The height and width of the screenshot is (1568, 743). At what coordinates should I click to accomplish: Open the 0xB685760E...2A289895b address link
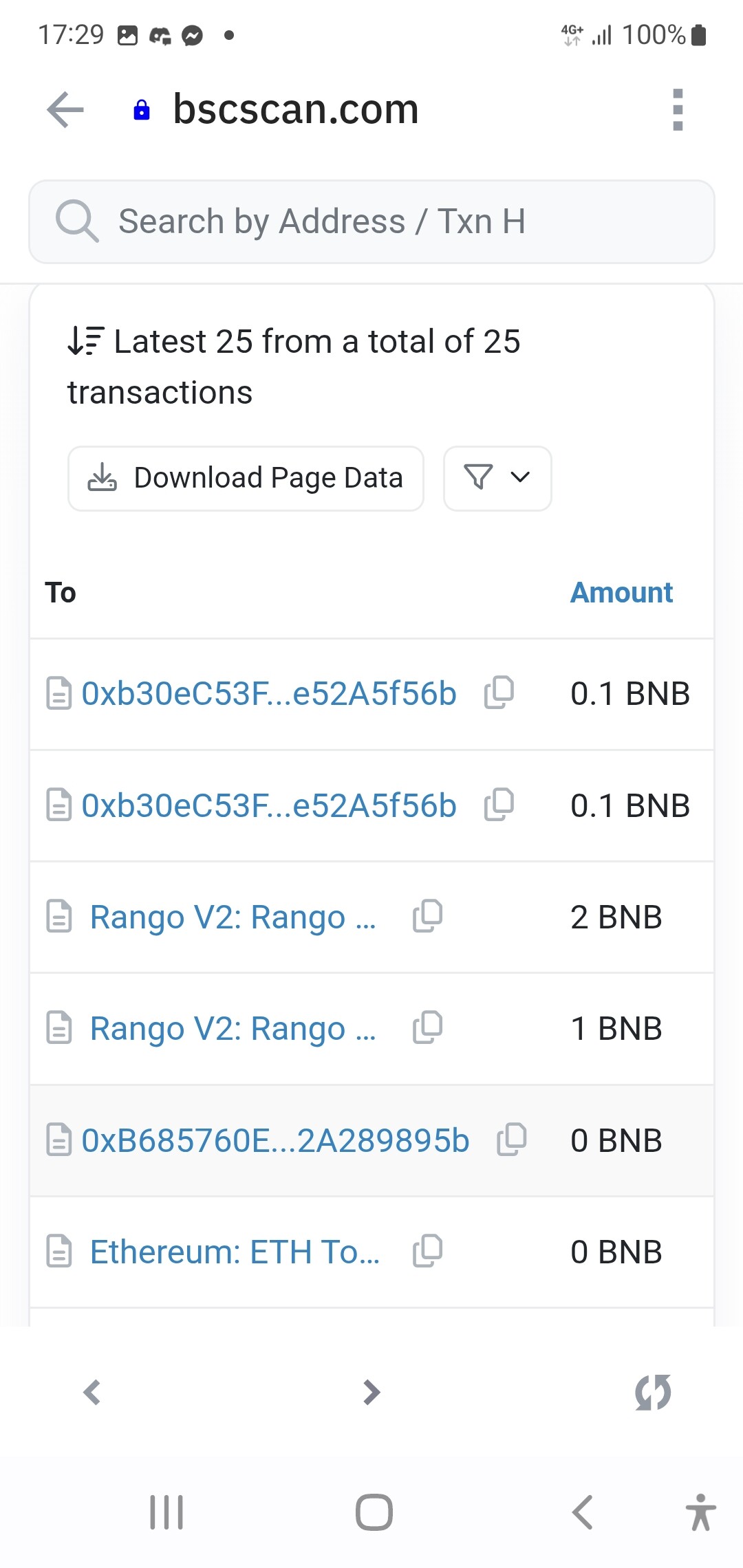click(x=275, y=1140)
